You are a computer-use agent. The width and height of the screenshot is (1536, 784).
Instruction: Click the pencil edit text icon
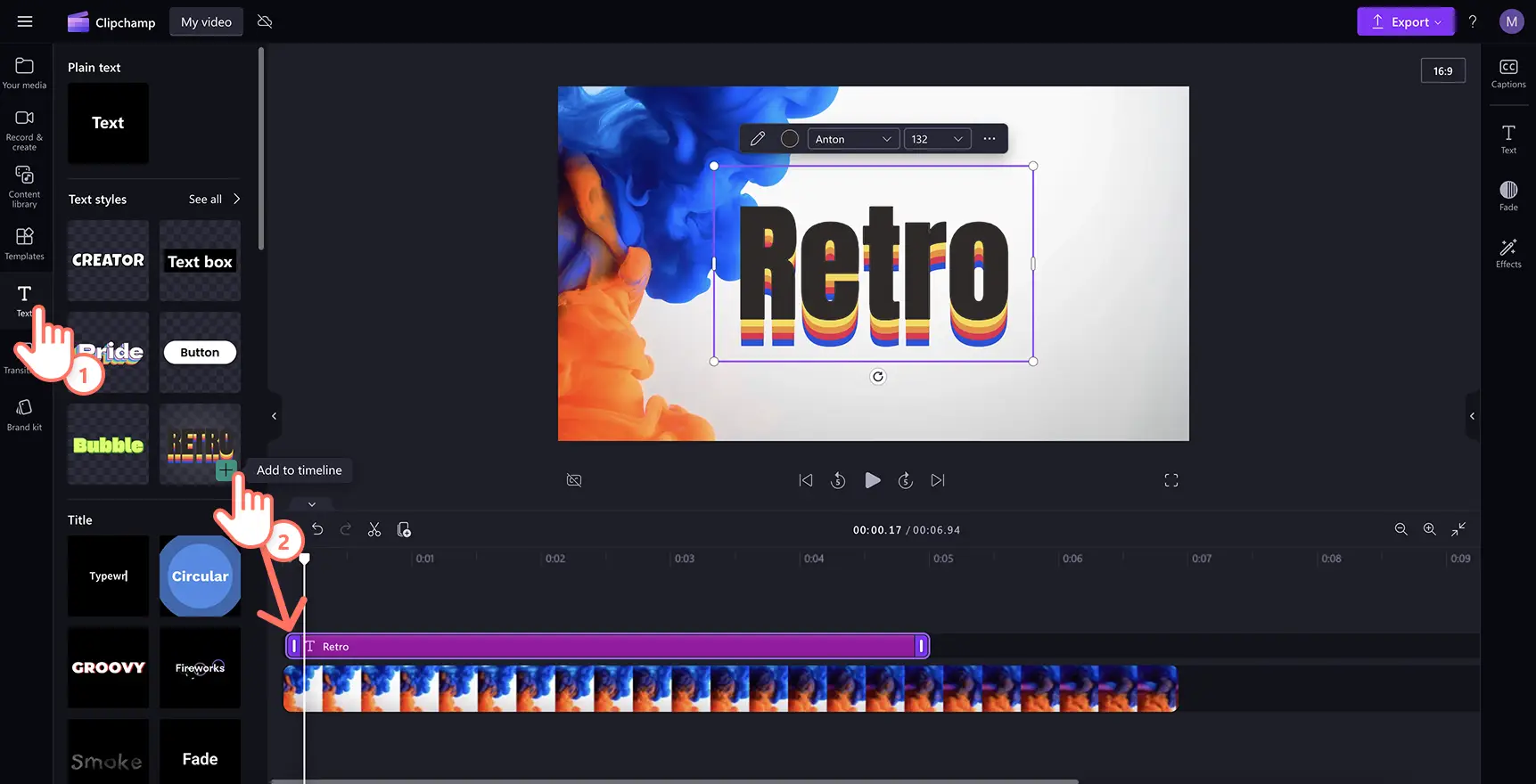click(757, 139)
